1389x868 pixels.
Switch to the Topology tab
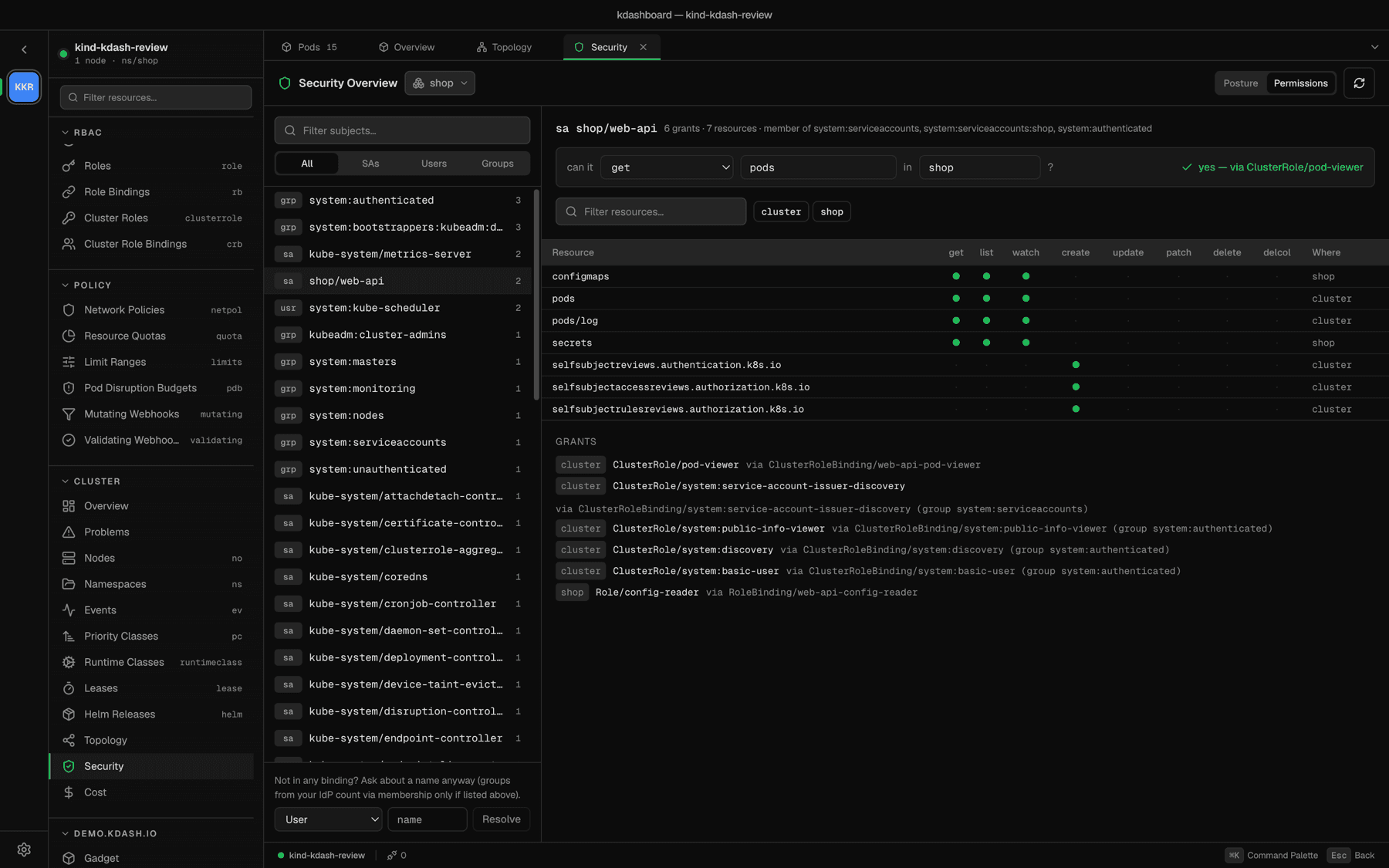tap(504, 47)
